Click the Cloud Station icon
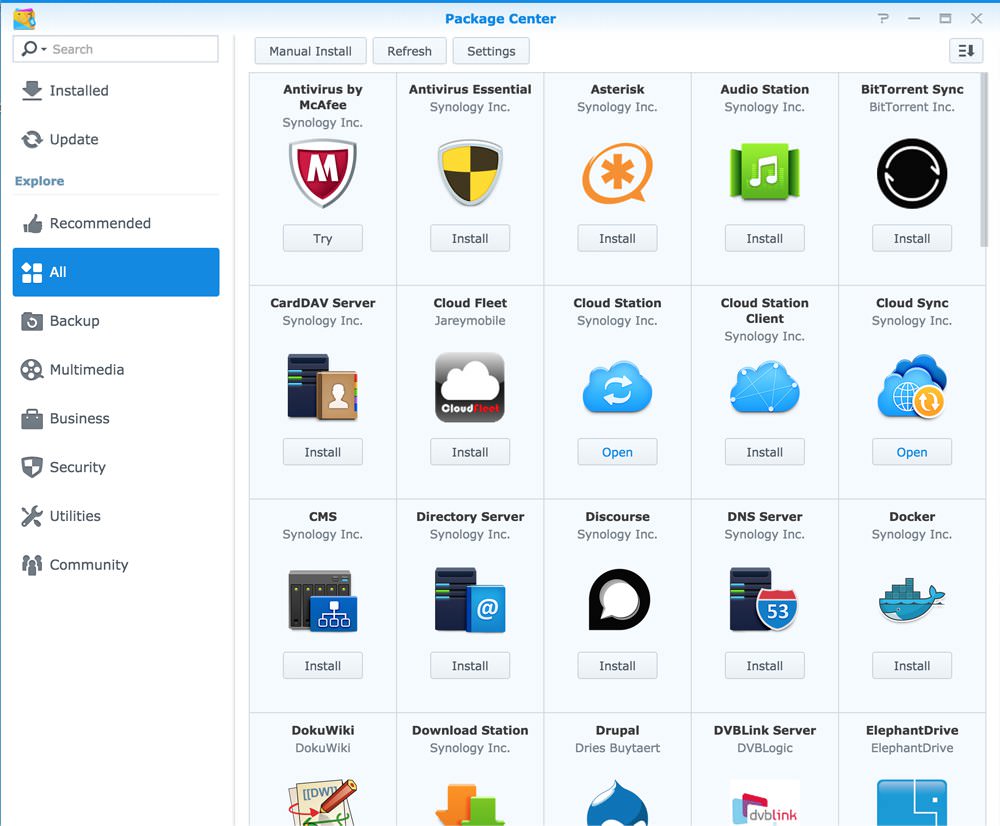The height and width of the screenshot is (826, 1000). tap(617, 387)
